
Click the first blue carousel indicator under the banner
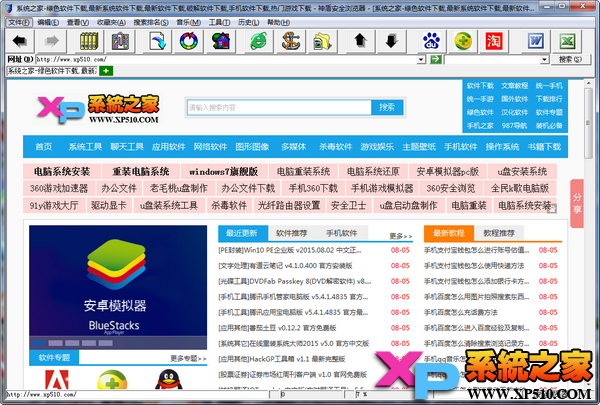39,343
